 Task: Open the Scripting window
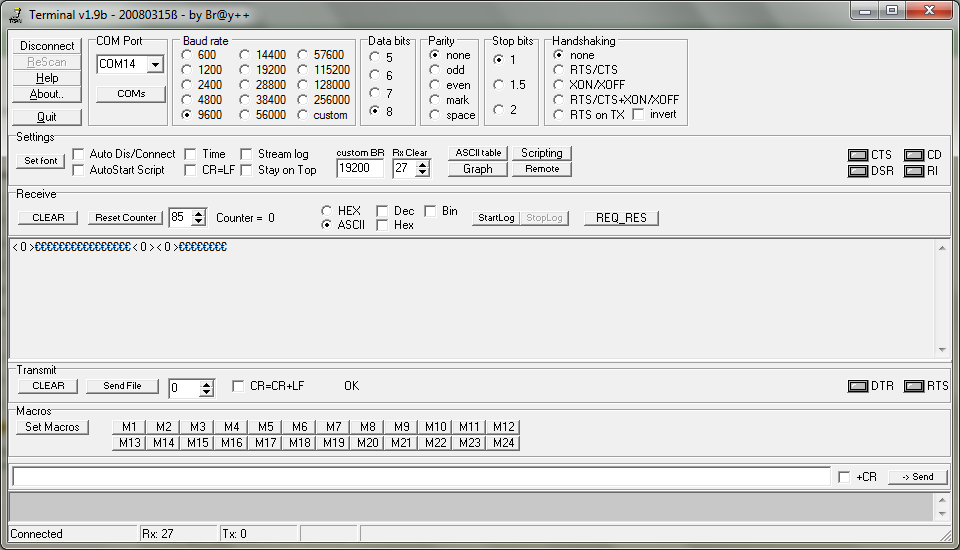pos(542,153)
